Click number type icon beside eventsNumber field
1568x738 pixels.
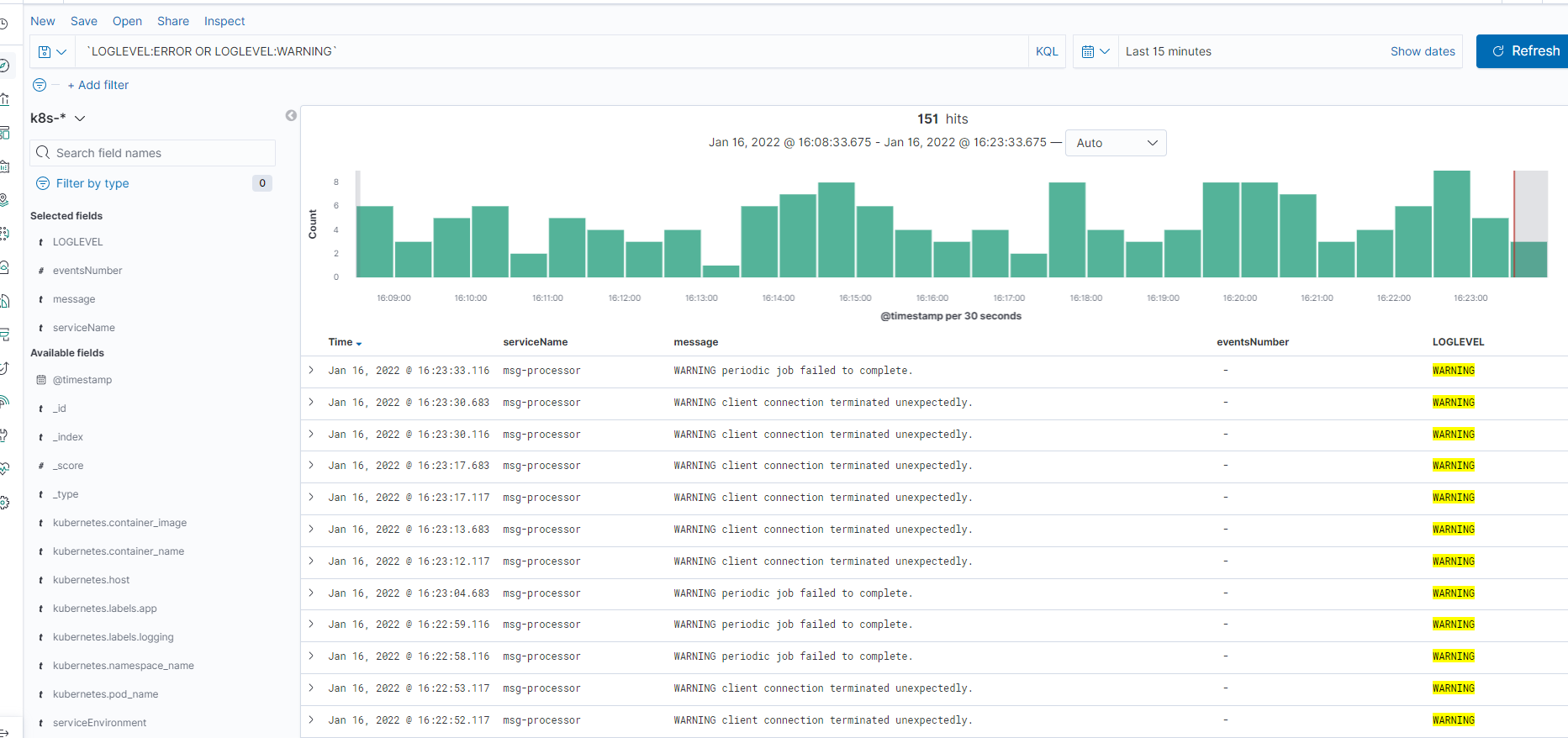pos(41,271)
